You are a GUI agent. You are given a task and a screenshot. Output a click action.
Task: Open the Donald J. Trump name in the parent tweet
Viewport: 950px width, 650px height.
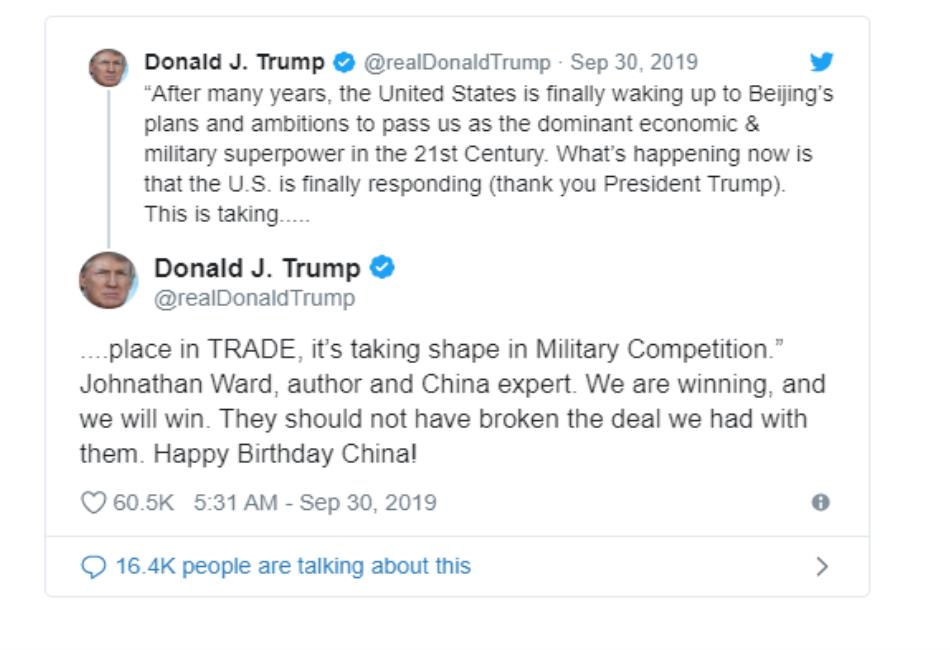click(x=234, y=62)
